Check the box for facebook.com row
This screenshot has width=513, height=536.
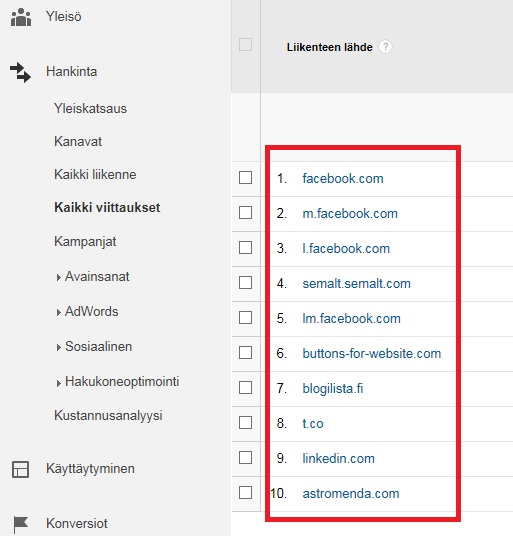pyautogui.click(x=245, y=178)
